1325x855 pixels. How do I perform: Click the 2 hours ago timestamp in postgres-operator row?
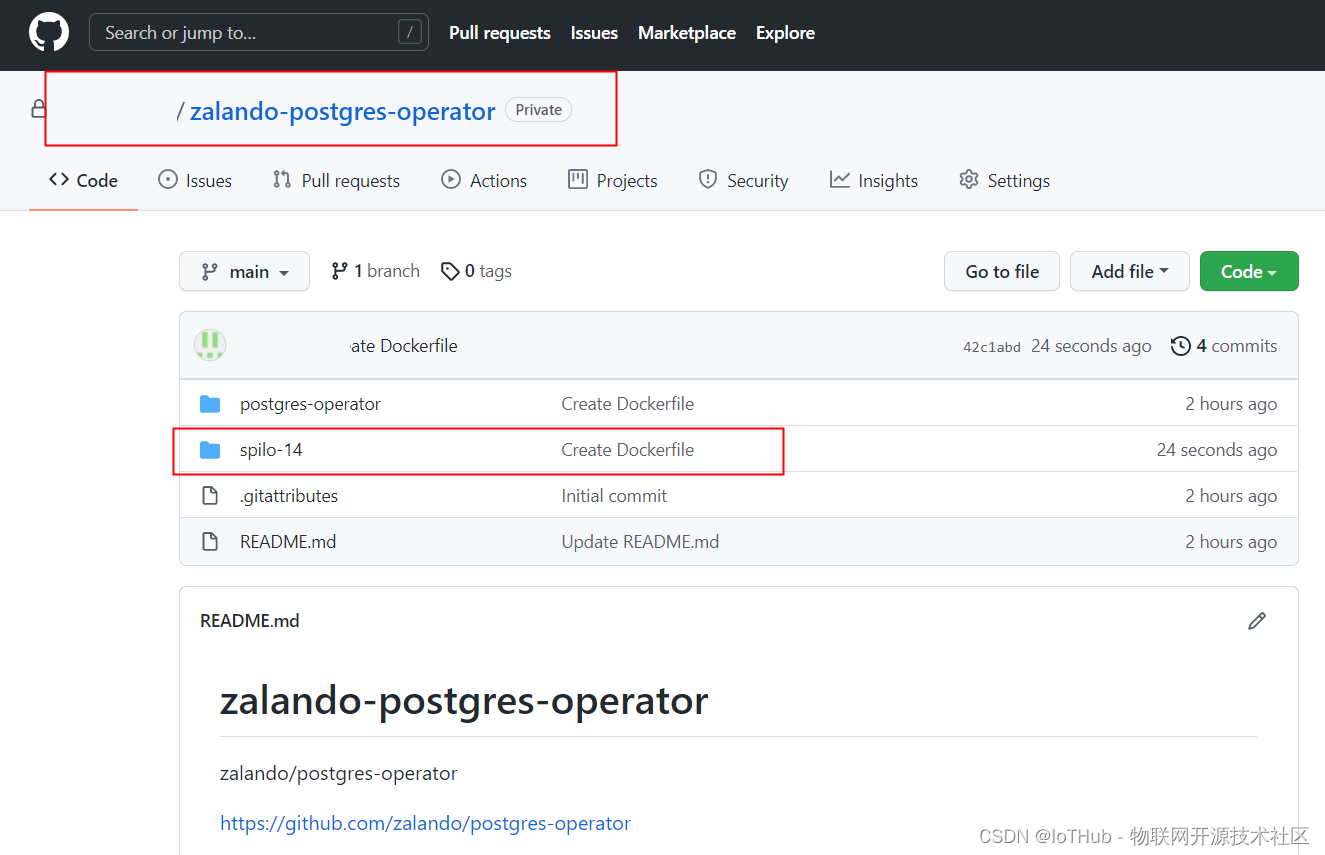point(1231,404)
